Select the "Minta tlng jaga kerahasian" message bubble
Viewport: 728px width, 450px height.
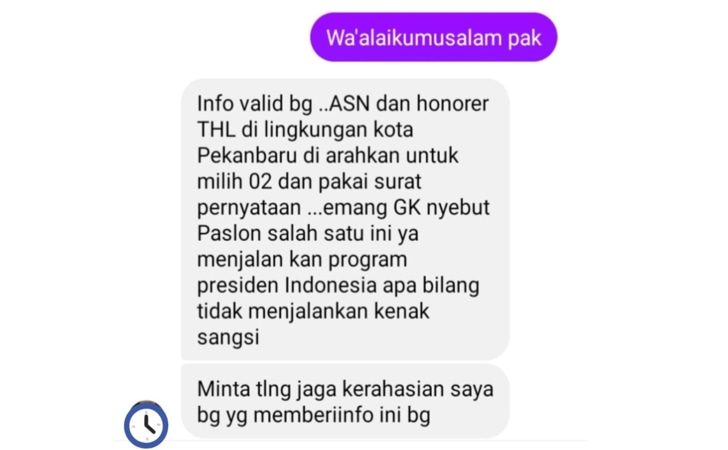tap(345, 401)
